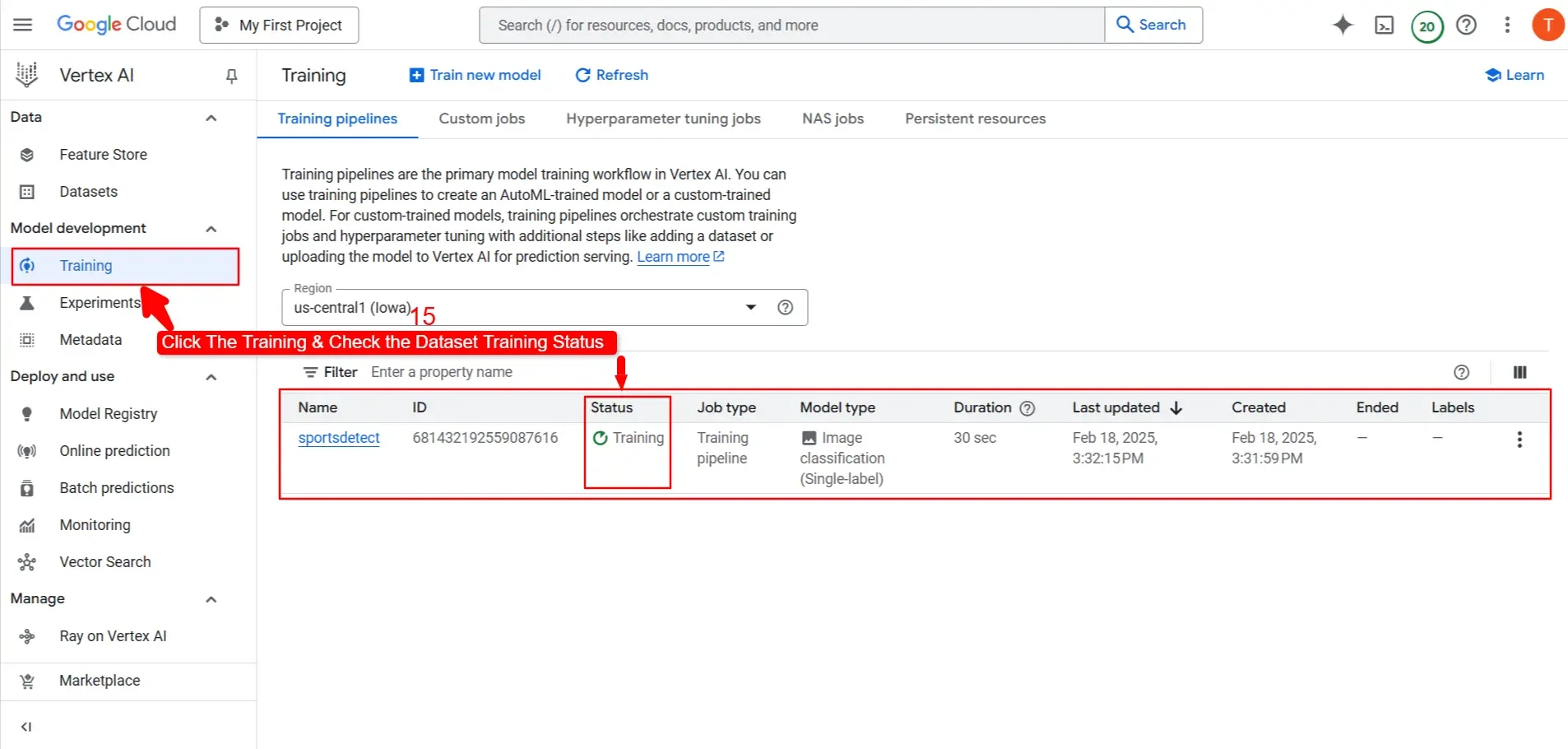The image size is (1568, 749).
Task: Open the My First Project selector
Action: [279, 25]
